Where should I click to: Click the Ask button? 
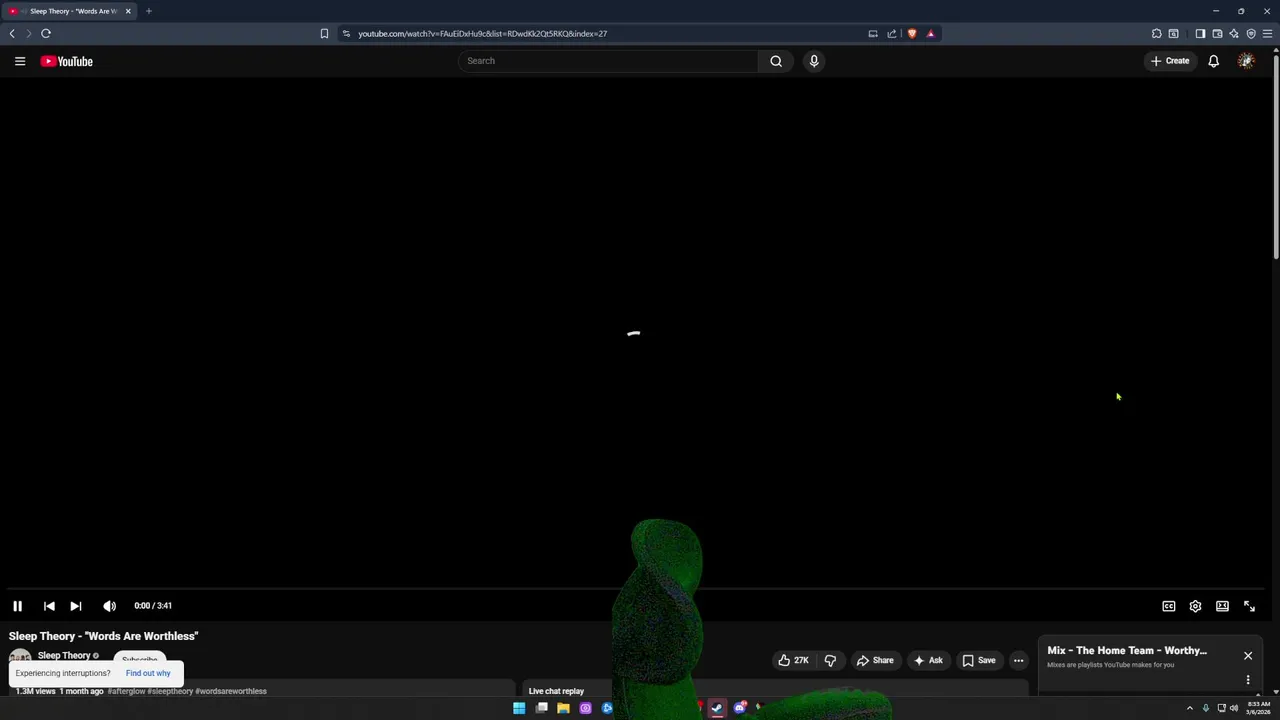928,660
